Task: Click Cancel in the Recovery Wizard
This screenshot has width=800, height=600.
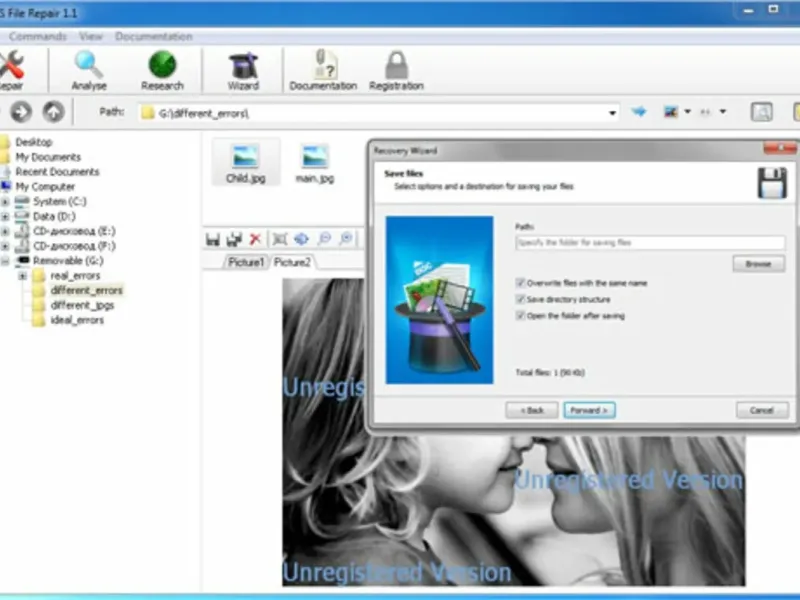Action: tap(762, 410)
